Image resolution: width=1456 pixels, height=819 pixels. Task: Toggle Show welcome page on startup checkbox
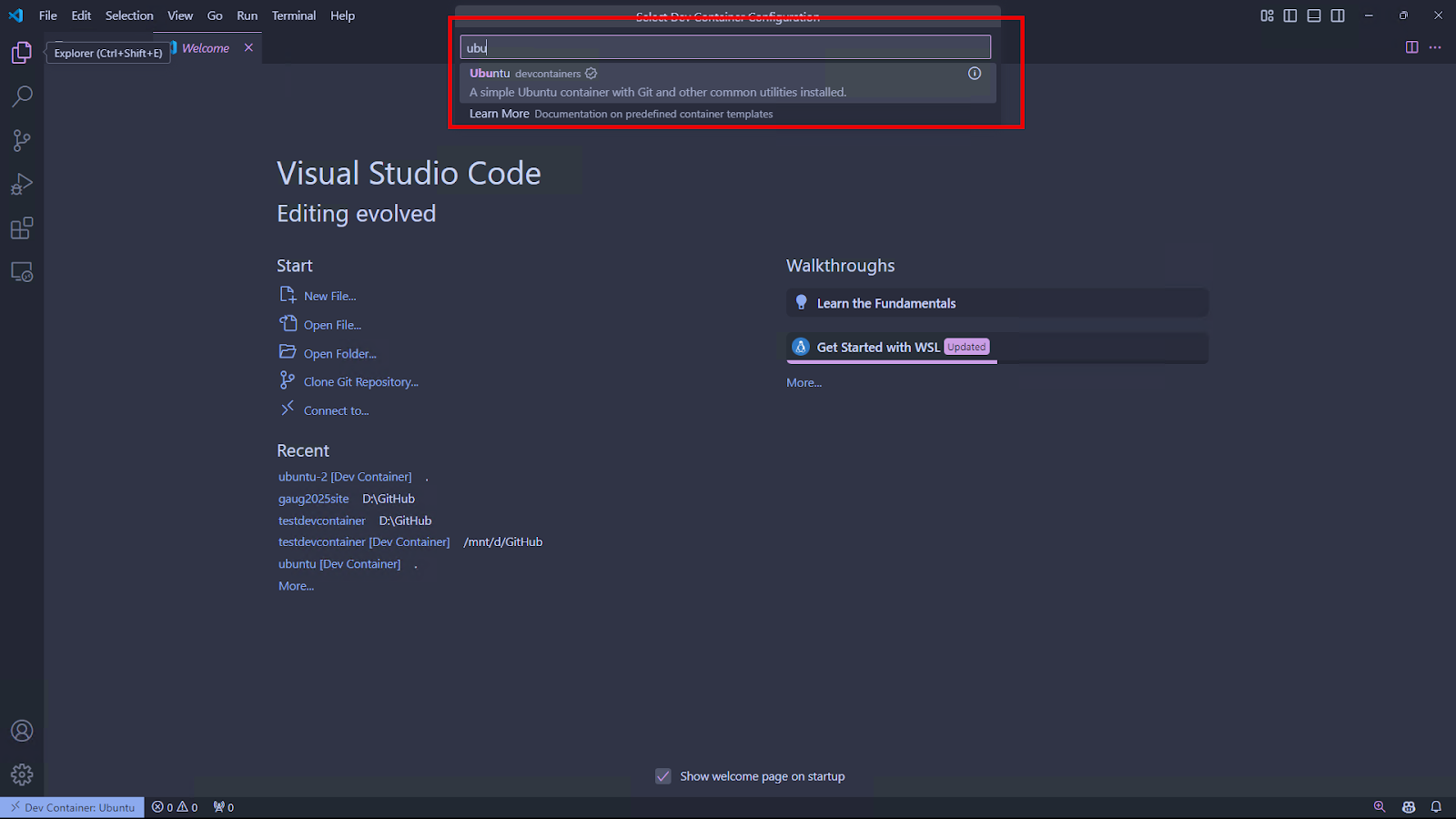point(663,776)
